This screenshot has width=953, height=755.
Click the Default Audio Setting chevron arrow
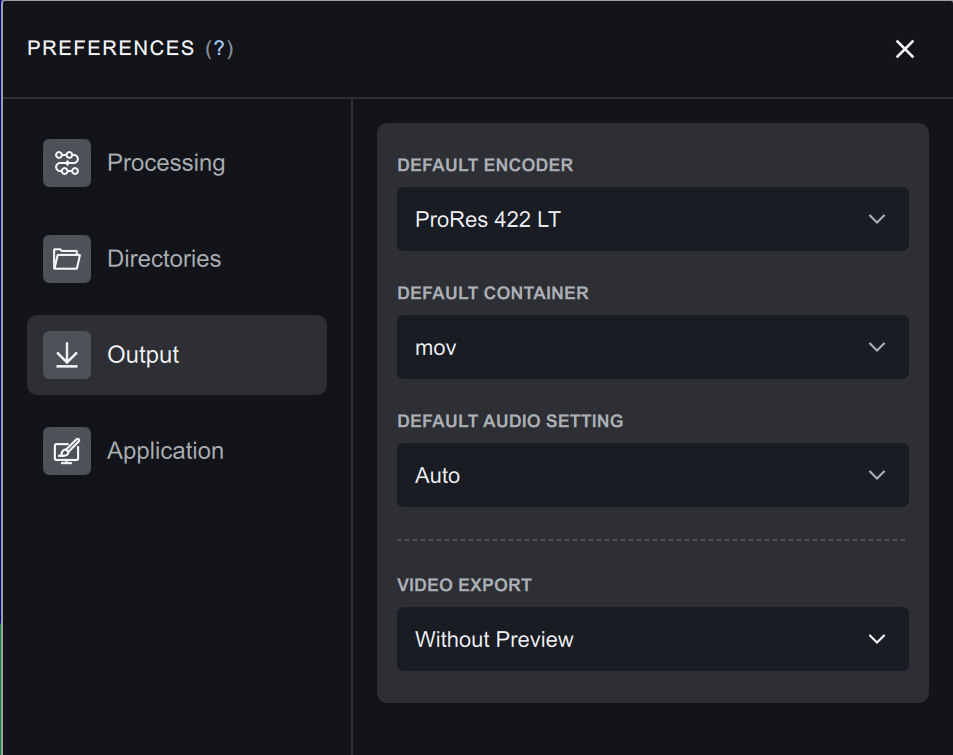click(x=877, y=475)
